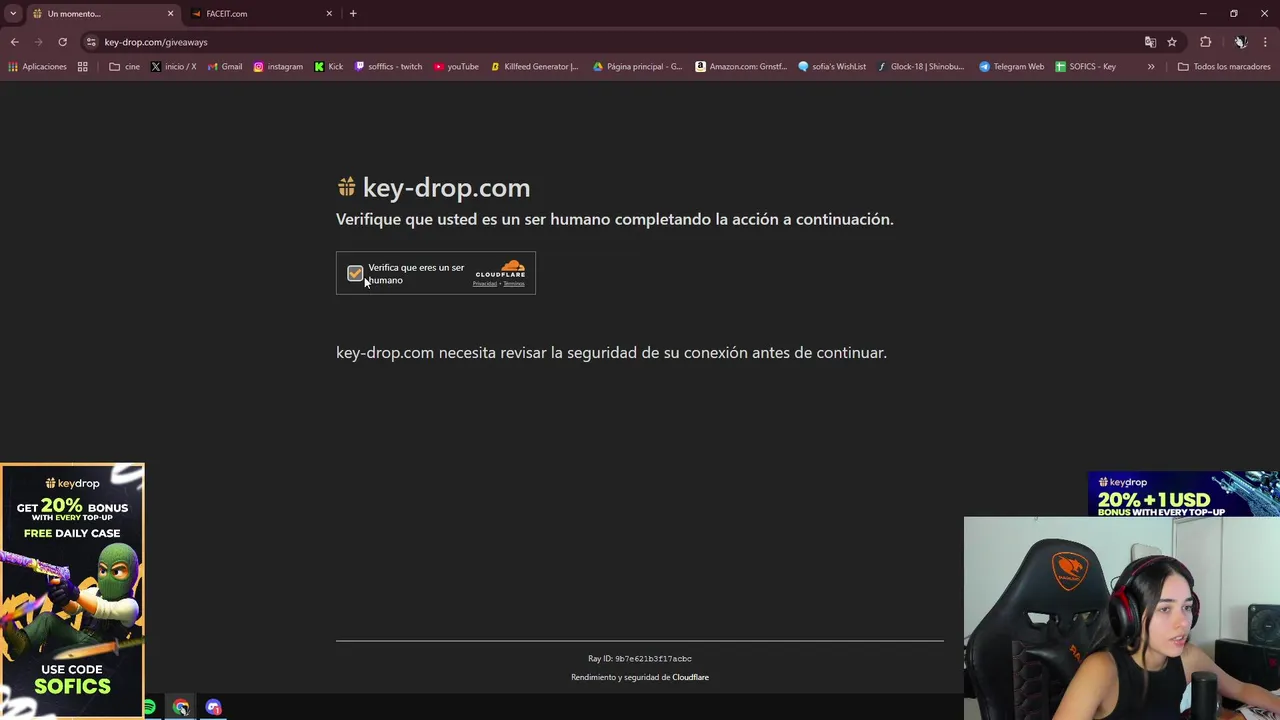Click Chrome icon in taskbar

[x=181, y=708]
